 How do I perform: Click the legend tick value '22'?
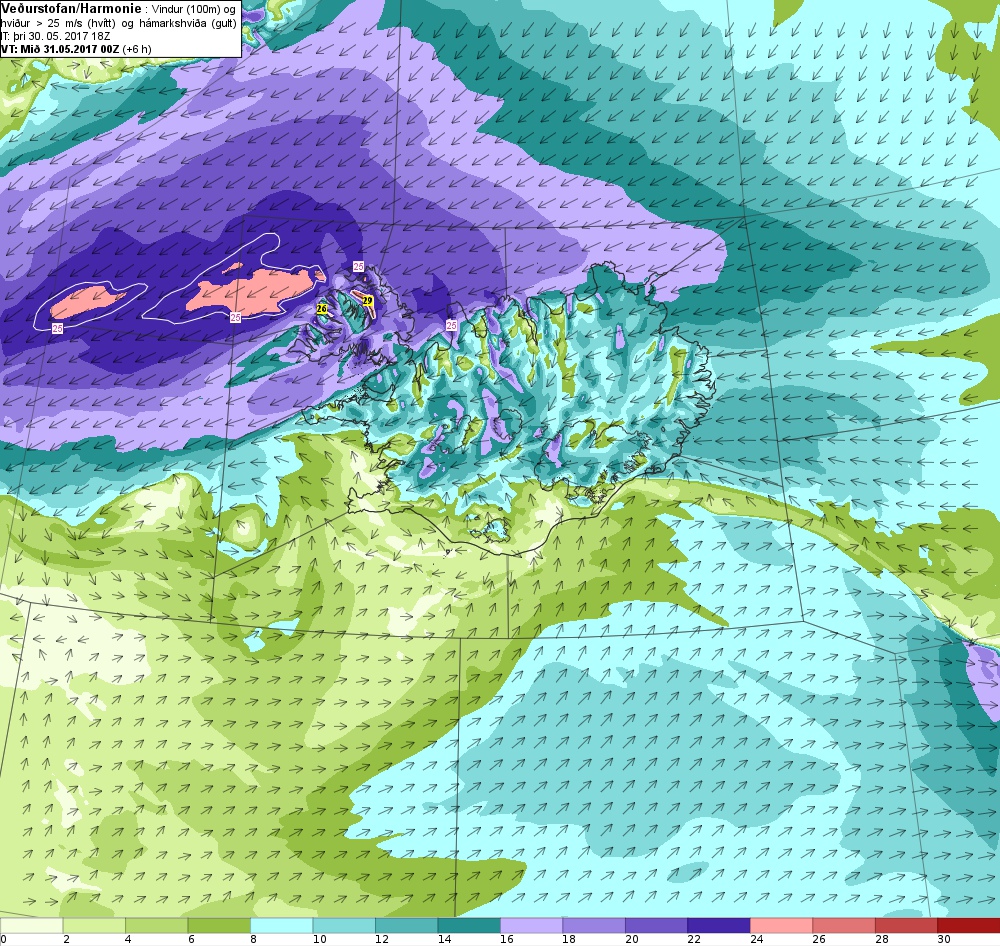(x=695, y=939)
